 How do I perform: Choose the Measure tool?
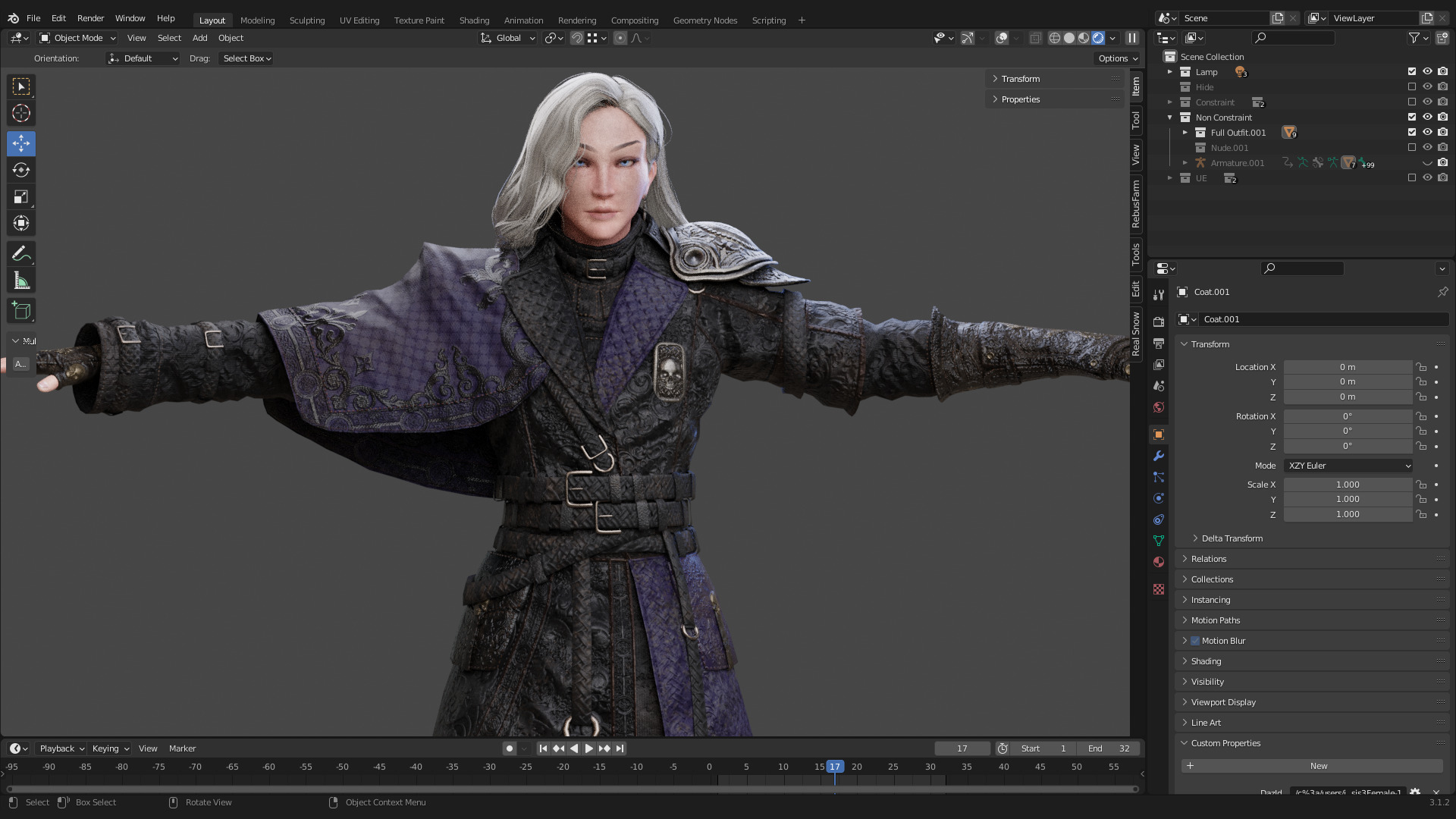click(x=21, y=281)
